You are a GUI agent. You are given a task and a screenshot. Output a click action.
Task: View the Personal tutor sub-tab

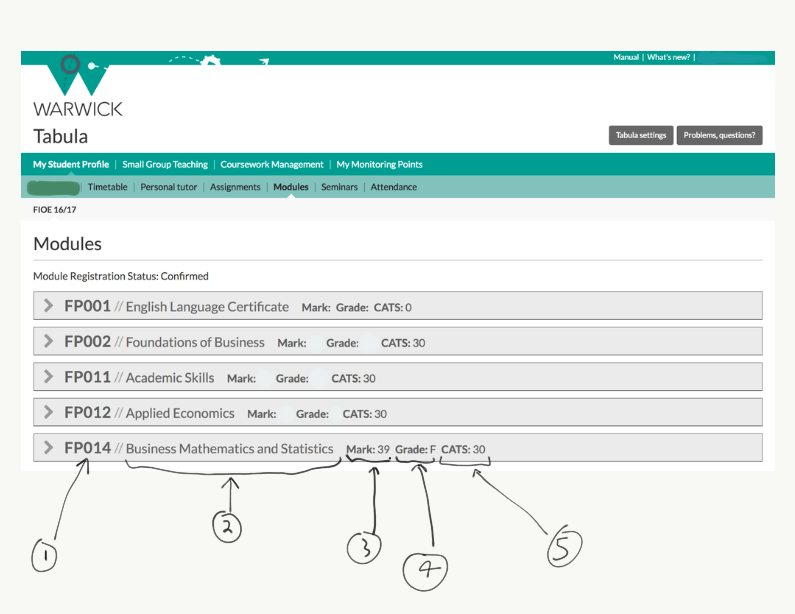pos(170,187)
